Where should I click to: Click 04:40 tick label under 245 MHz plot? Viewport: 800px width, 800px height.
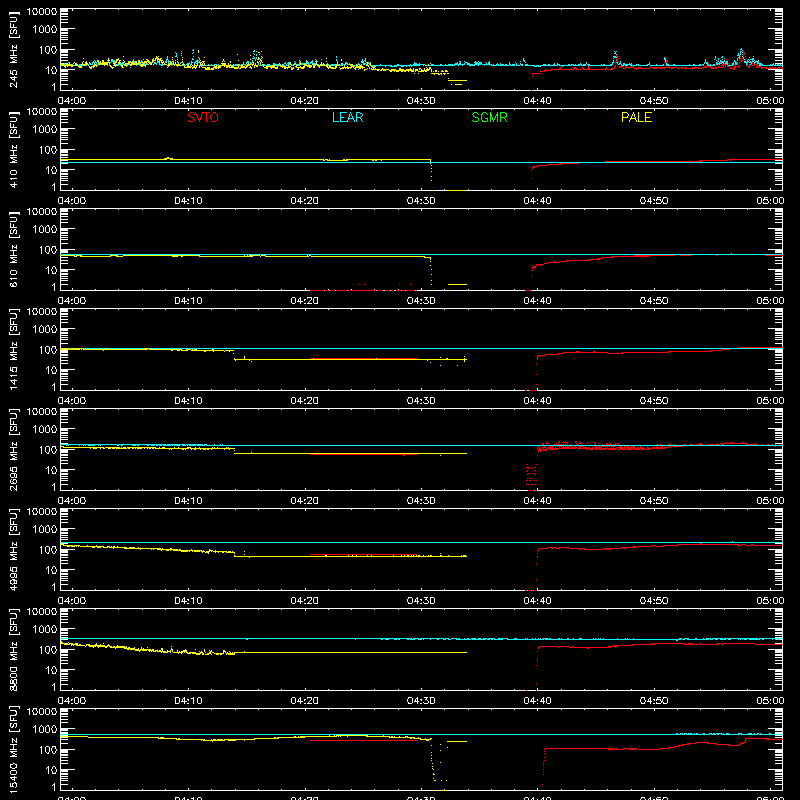pyautogui.click(x=537, y=101)
